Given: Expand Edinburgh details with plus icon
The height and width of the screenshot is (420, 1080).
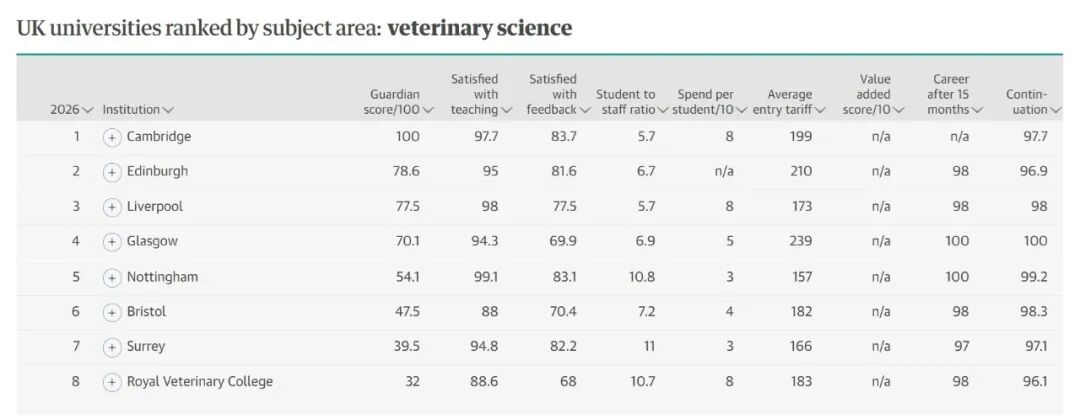Looking at the screenshot, I should pyautogui.click(x=112, y=172).
